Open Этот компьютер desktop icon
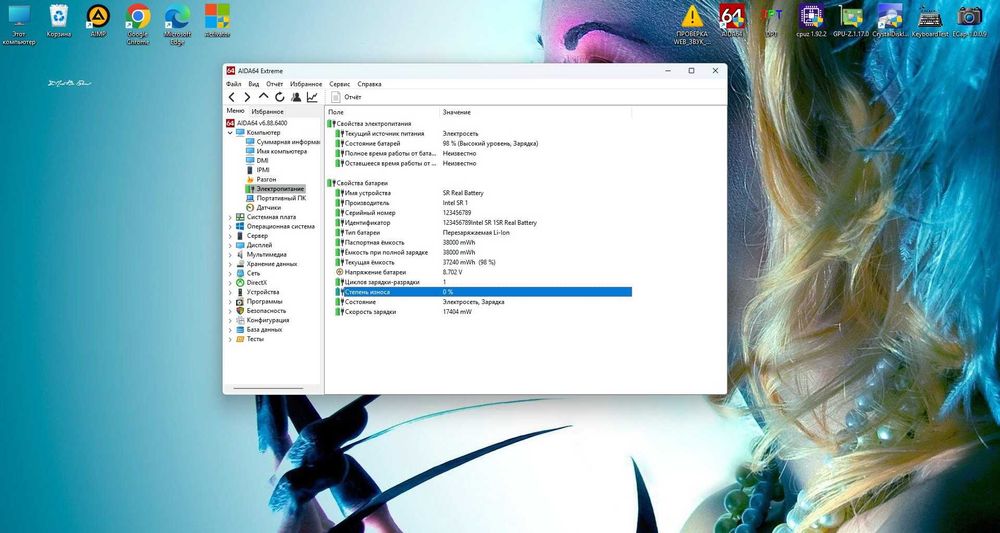This screenshot has width=1000, height=533. point(19,24)
